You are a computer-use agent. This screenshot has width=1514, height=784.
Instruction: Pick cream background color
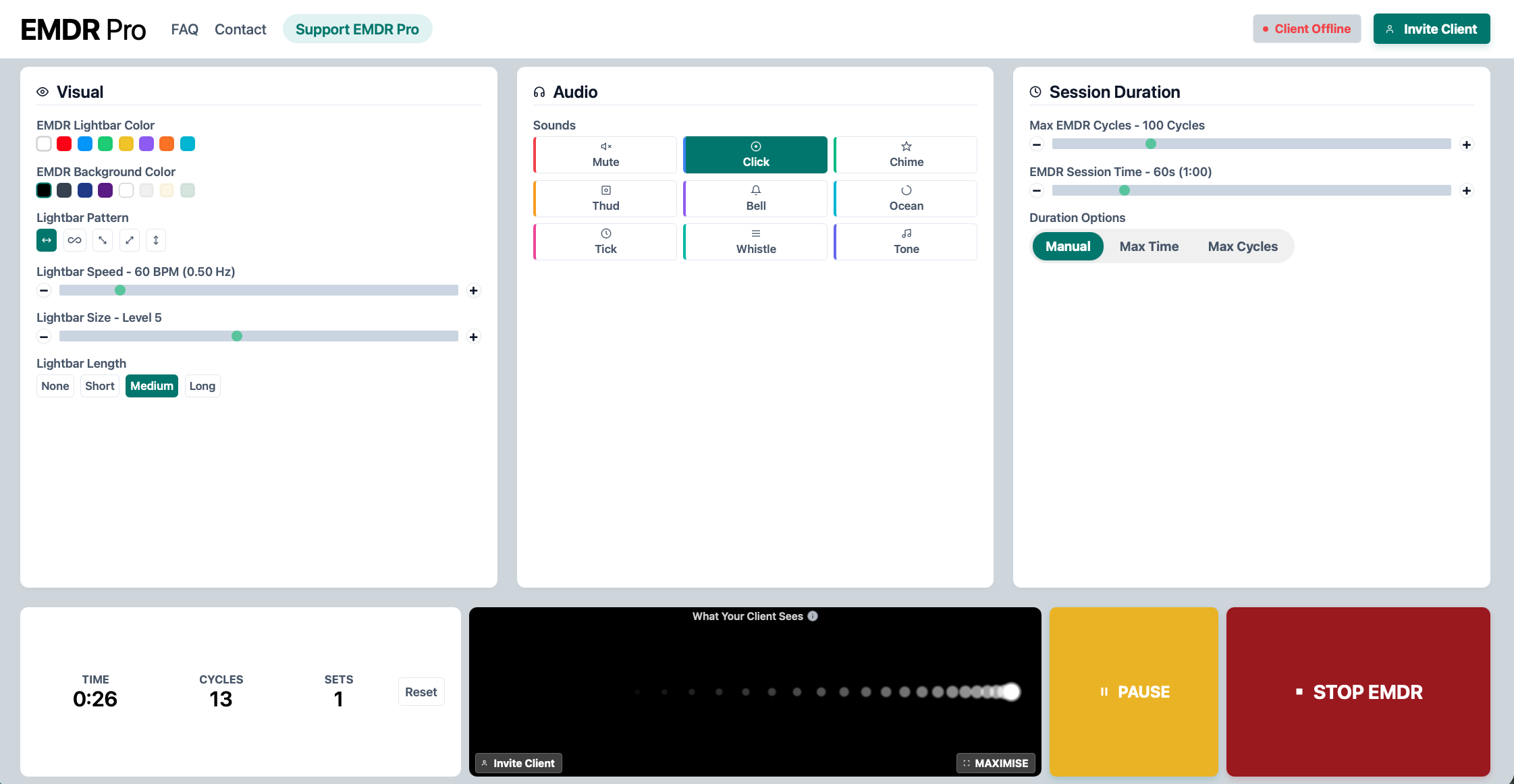point(167,190)
